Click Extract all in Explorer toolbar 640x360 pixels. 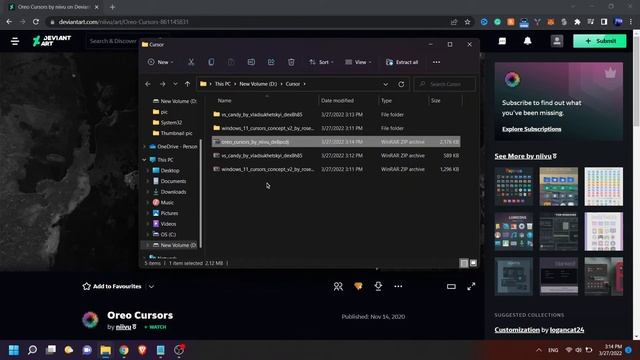pyautogui.click(x=402, y=62)
